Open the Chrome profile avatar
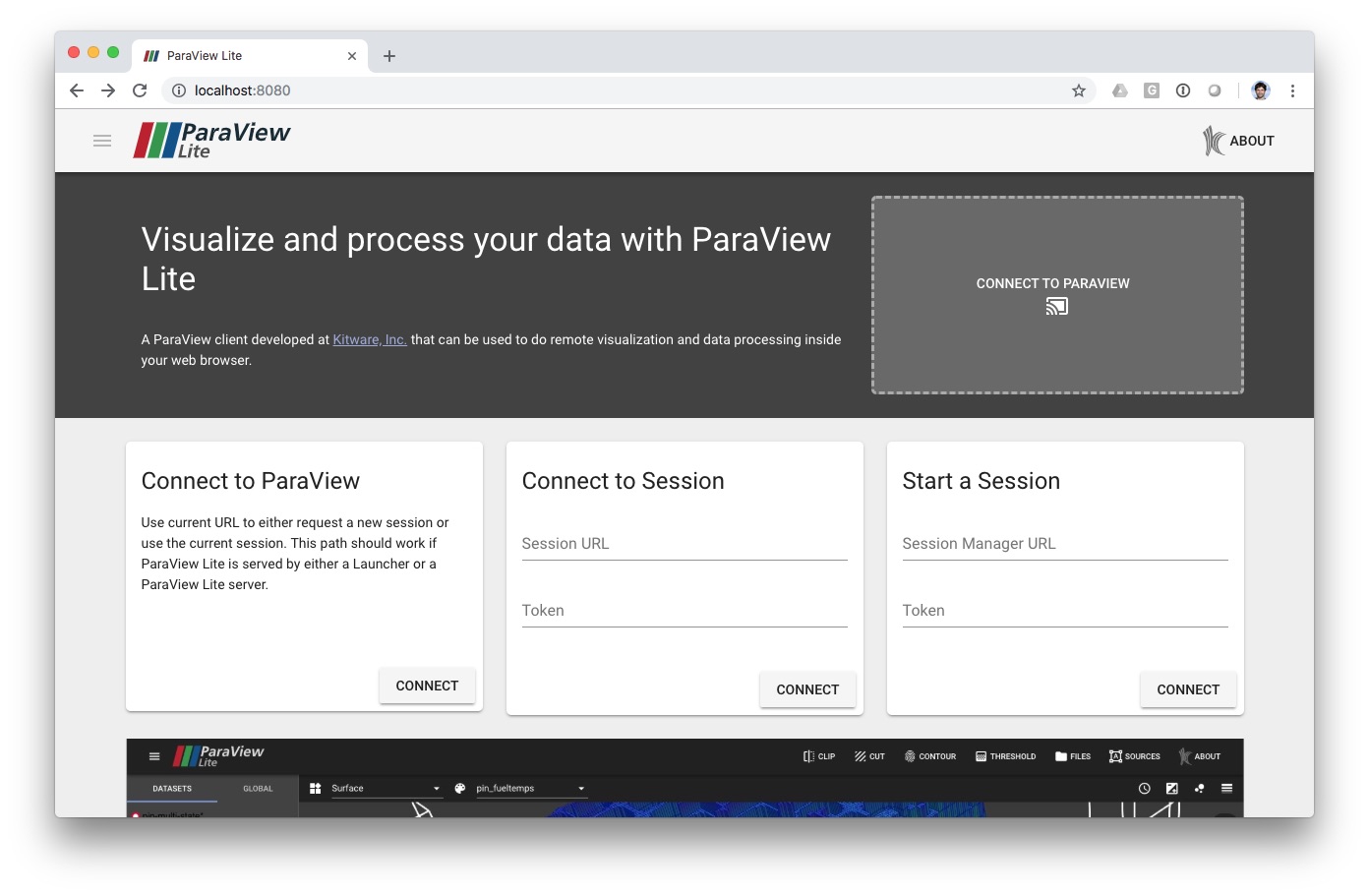Image resolution: width=1369 pixels, height=896 pixels. click(1260, 90)
